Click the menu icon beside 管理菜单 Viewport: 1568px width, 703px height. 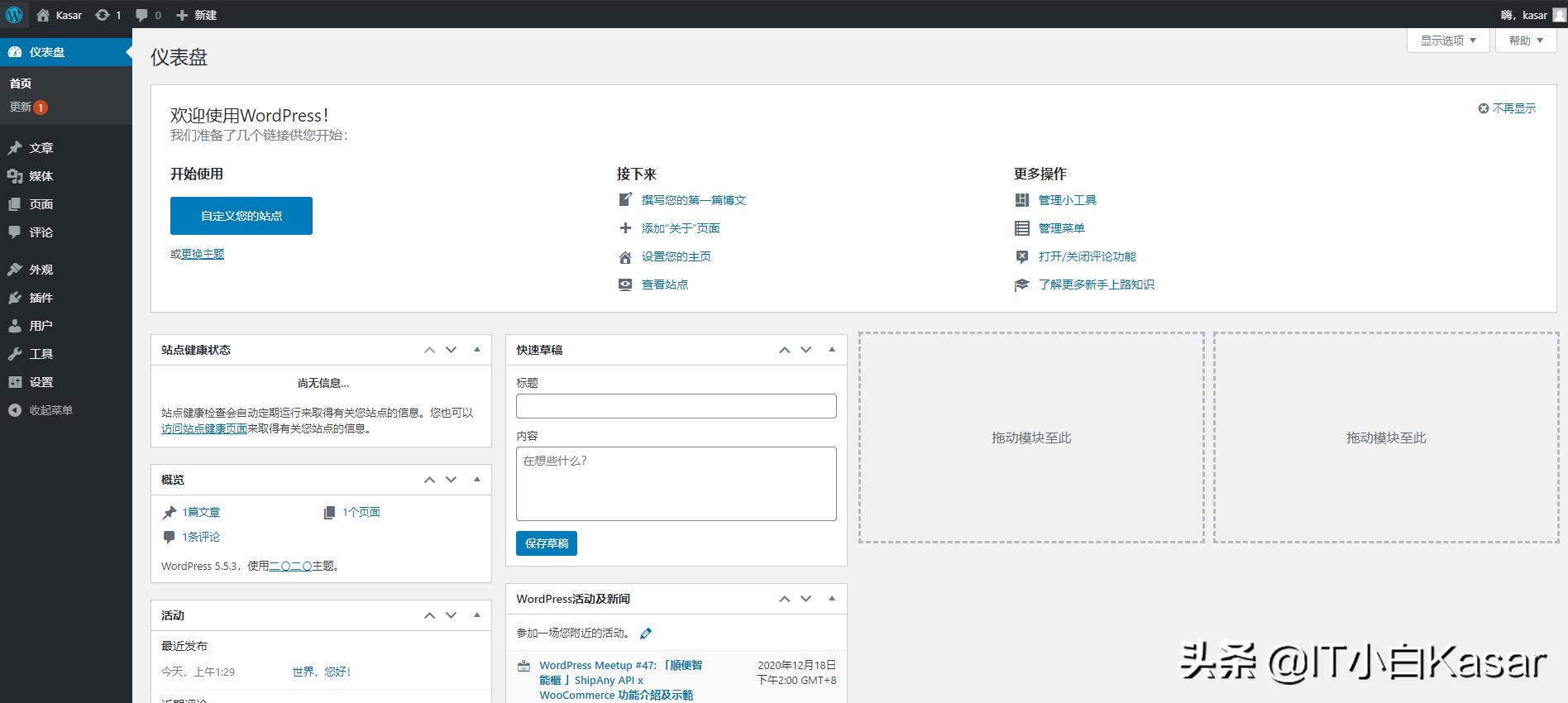pos(1022,228)
